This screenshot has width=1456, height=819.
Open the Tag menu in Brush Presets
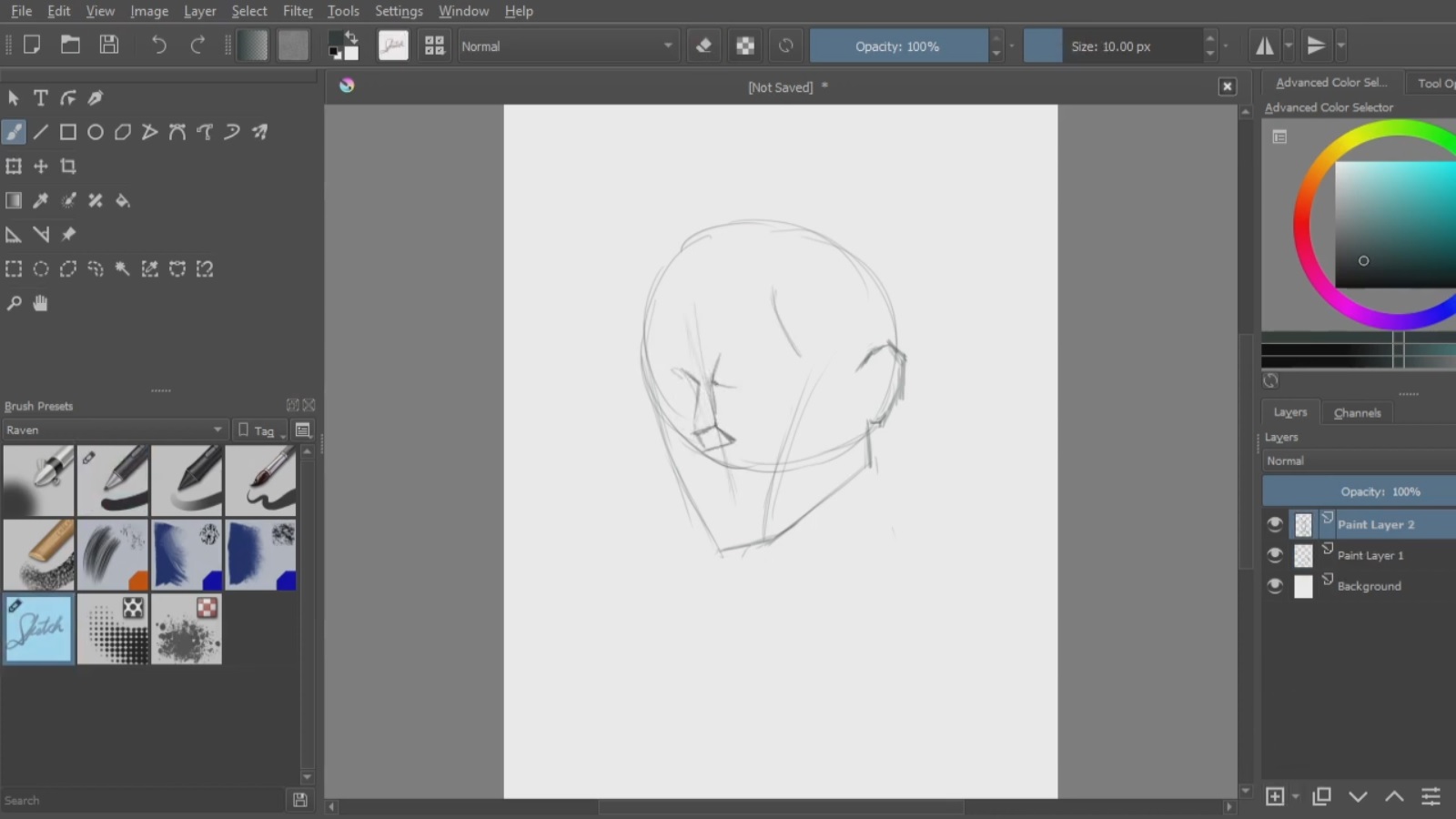point(260,430)
